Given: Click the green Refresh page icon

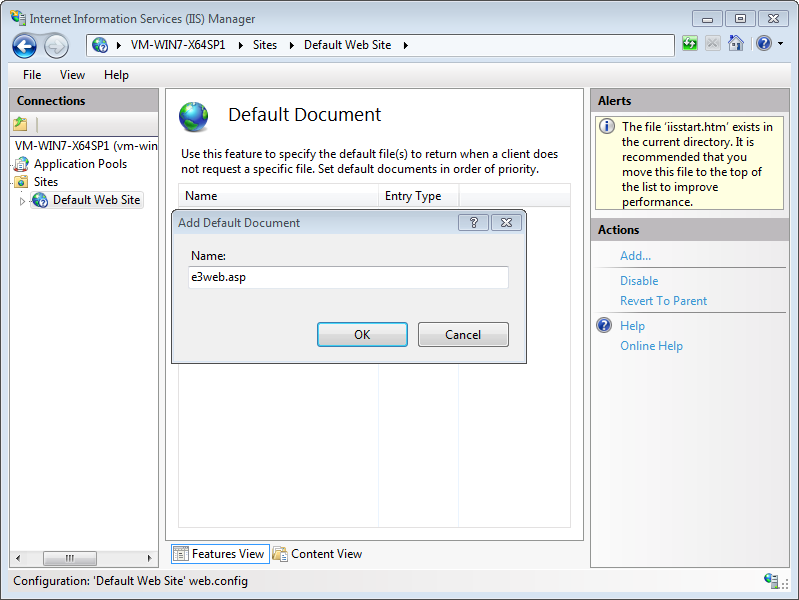Looking at the screenshot, I should 690,44.
